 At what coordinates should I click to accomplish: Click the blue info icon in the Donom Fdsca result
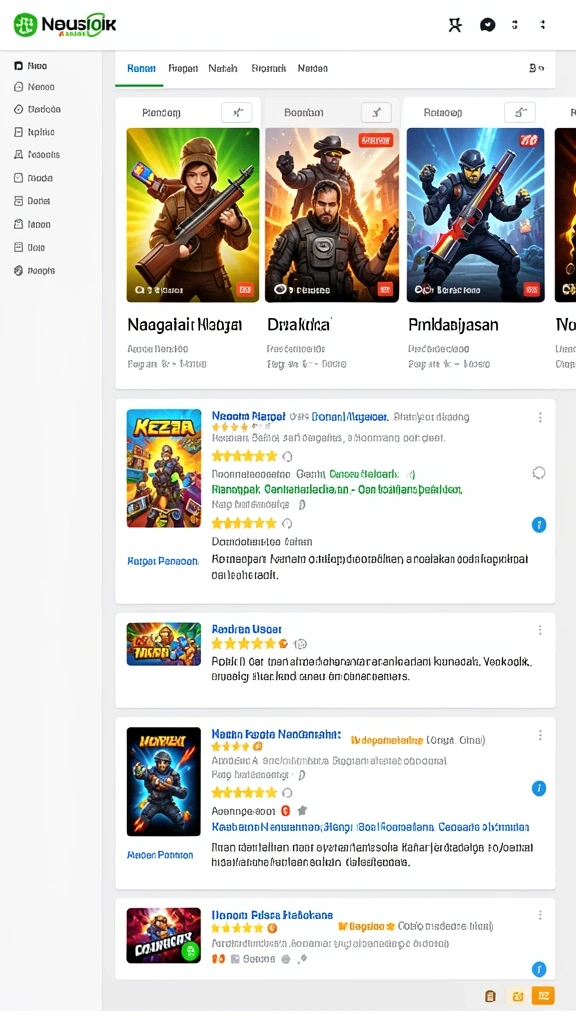(539, 969)
